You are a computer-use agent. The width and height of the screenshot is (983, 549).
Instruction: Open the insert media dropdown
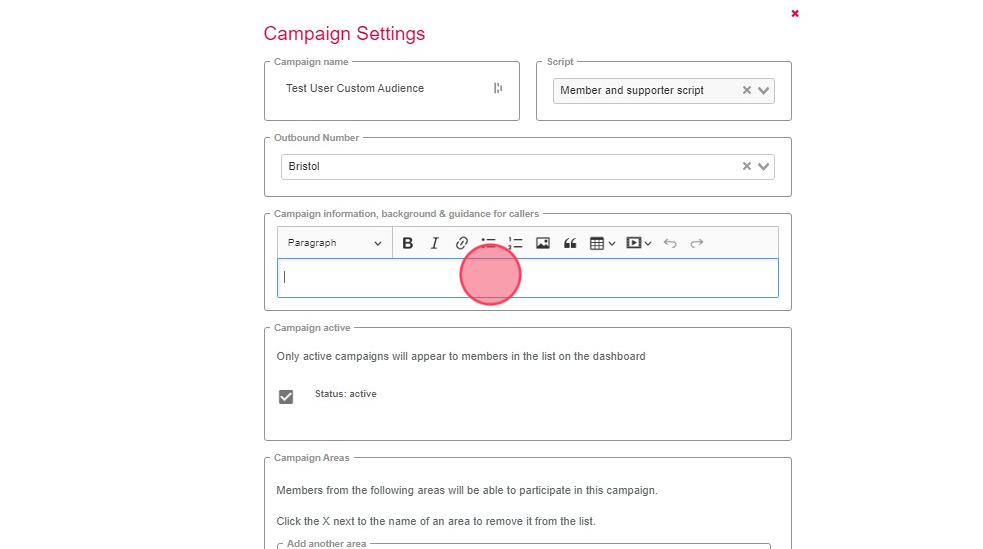[x=638, y=243]
